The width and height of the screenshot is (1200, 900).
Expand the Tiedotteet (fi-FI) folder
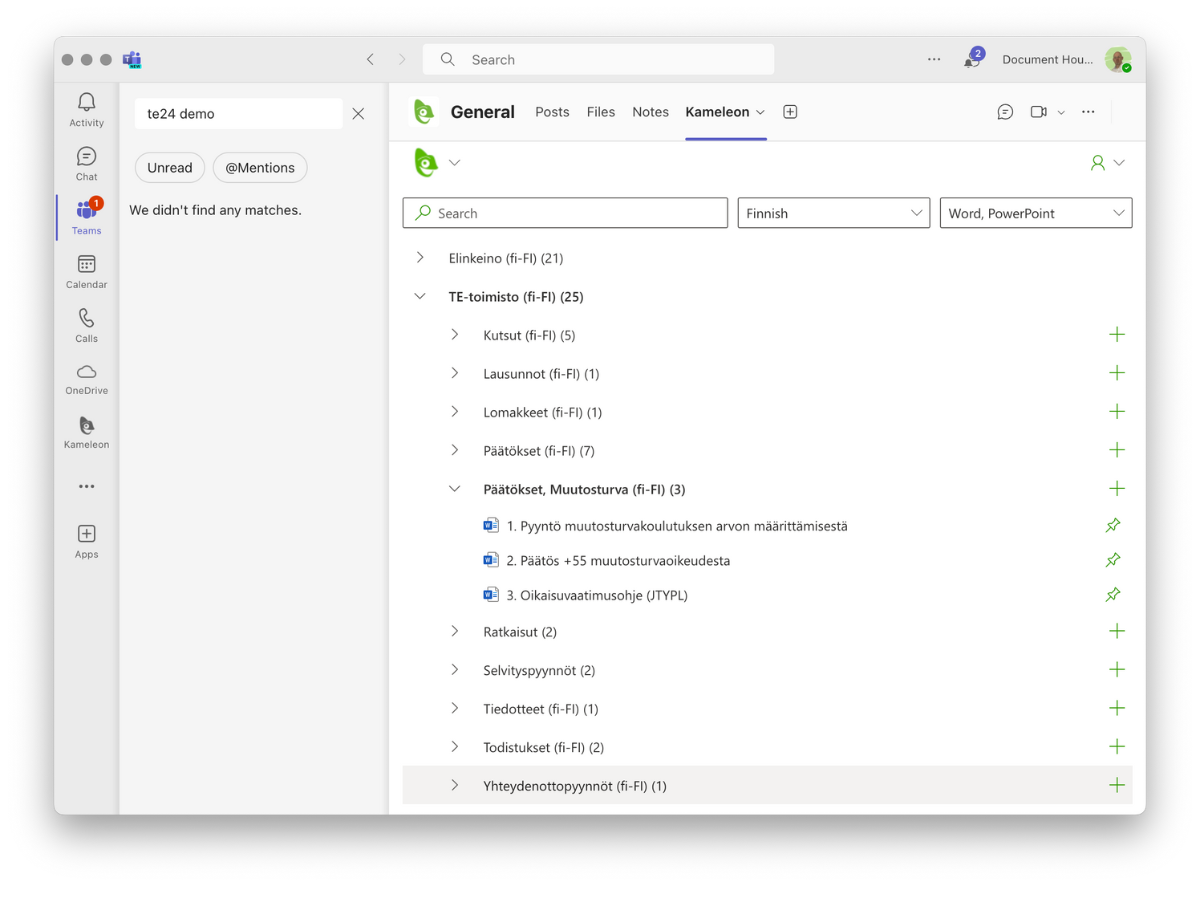coord(454,708)
